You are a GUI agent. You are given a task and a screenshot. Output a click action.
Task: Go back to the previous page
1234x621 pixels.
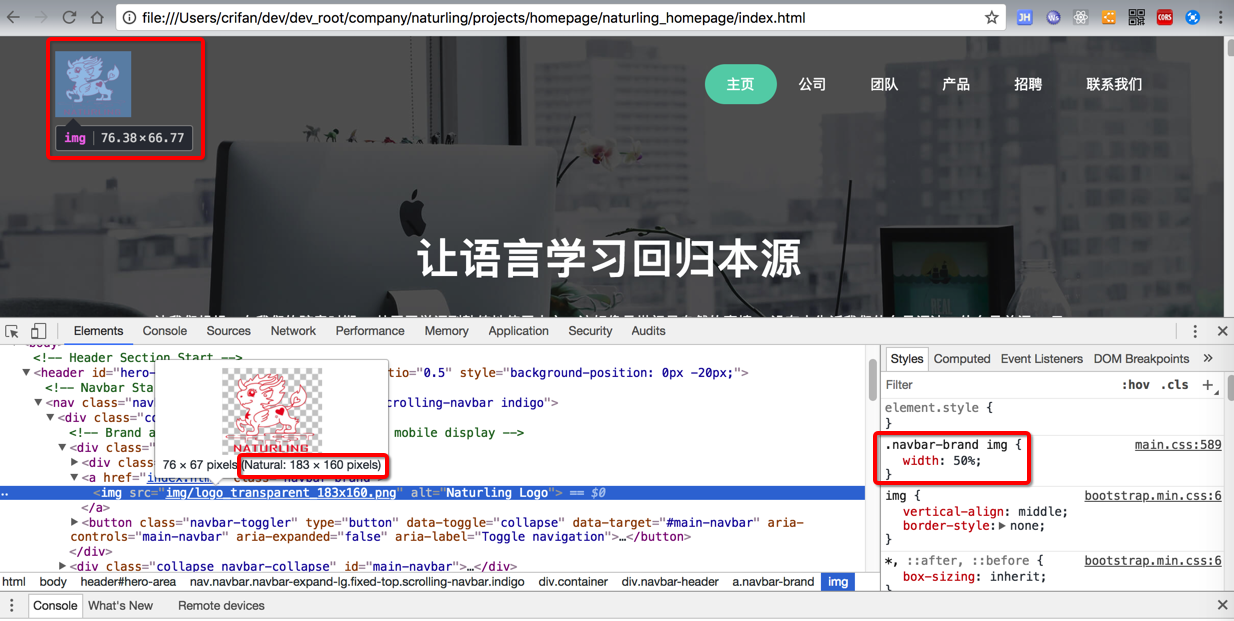14,17
